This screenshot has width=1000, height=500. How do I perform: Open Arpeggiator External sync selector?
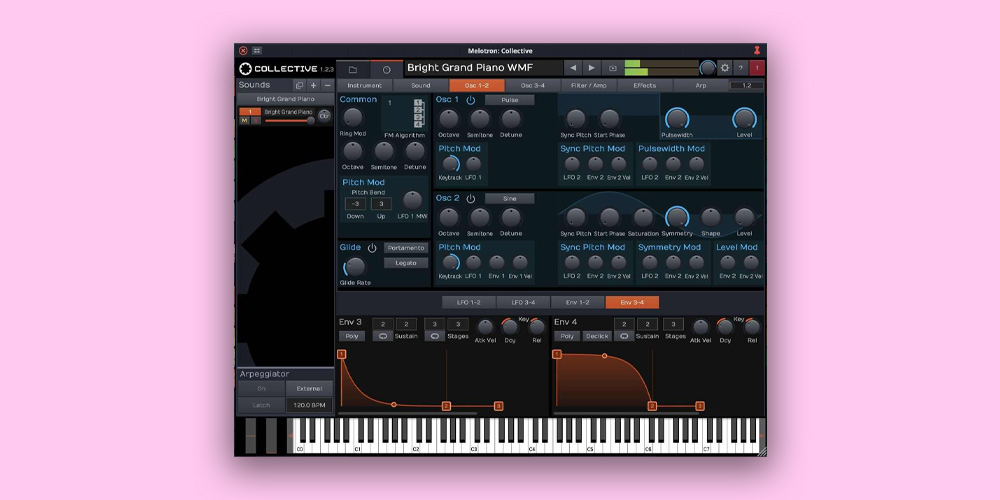coord(309,388)
